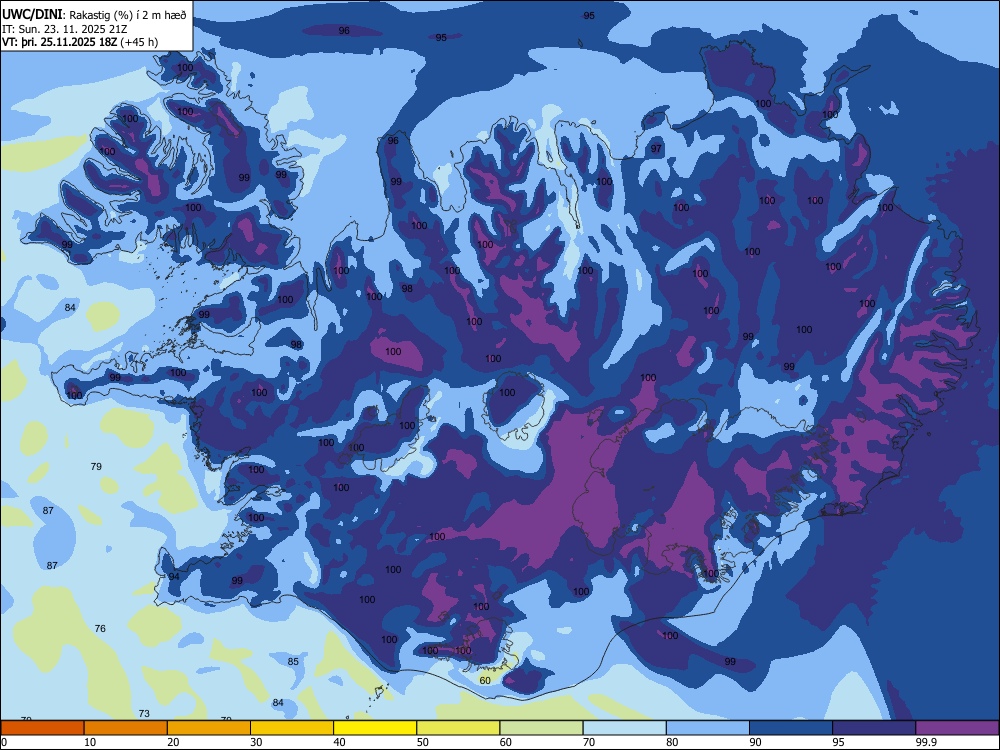Click the 'UWC/DINI' title text

tap(32, 15)
